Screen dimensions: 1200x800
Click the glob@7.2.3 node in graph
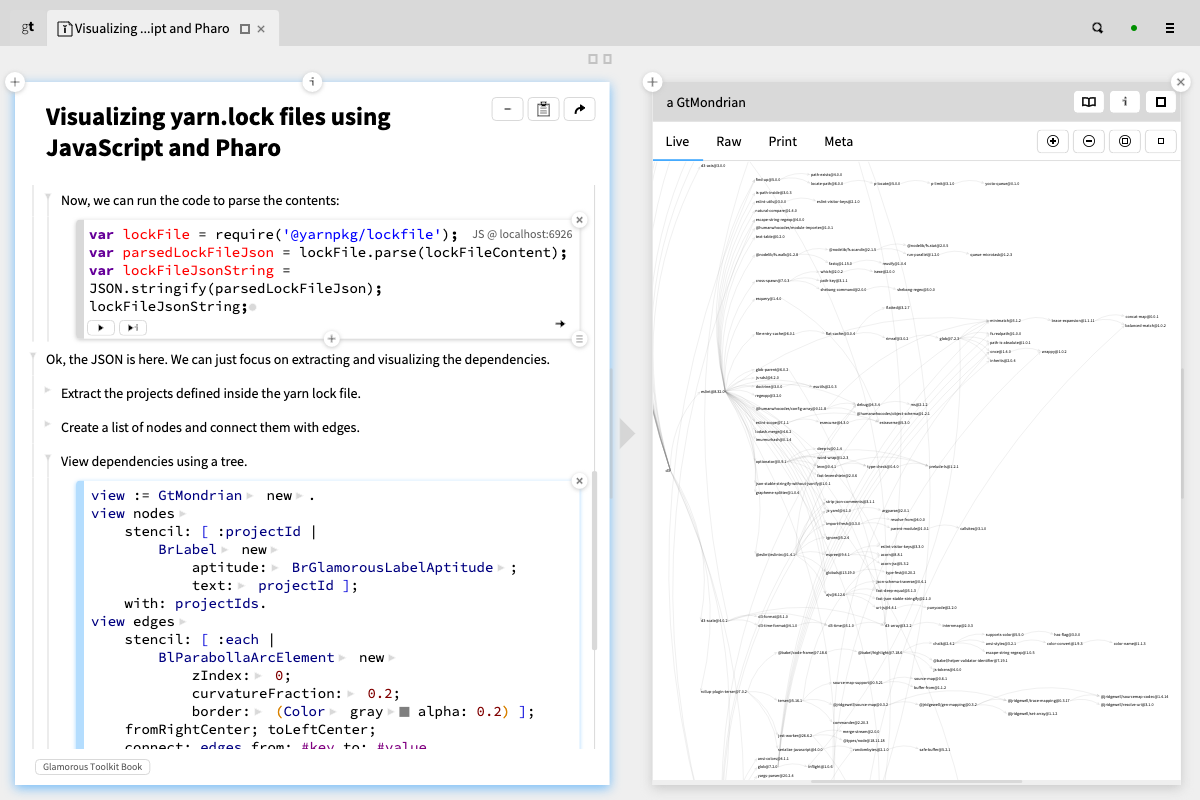(x=949, y=339)
